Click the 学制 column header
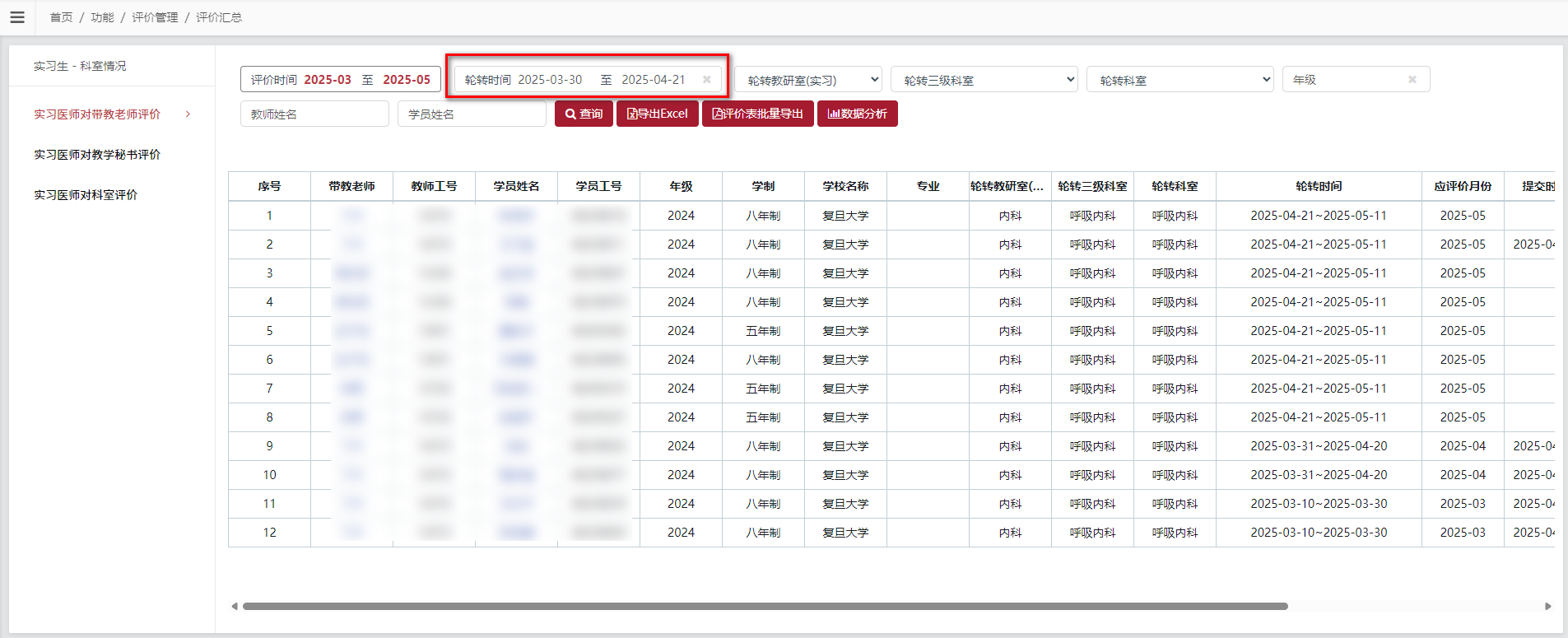 (763, 186)
